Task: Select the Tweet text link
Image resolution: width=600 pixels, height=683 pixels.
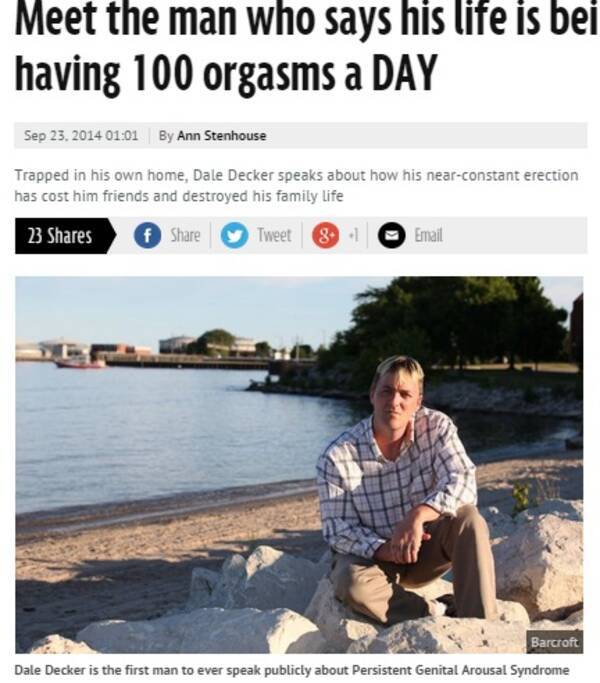Action: point(274,235)
